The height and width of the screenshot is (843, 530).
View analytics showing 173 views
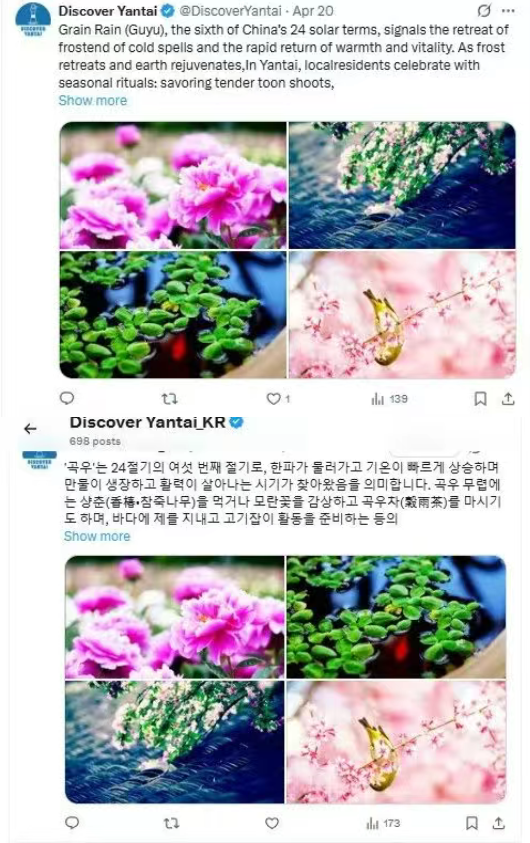click(383, 823)
